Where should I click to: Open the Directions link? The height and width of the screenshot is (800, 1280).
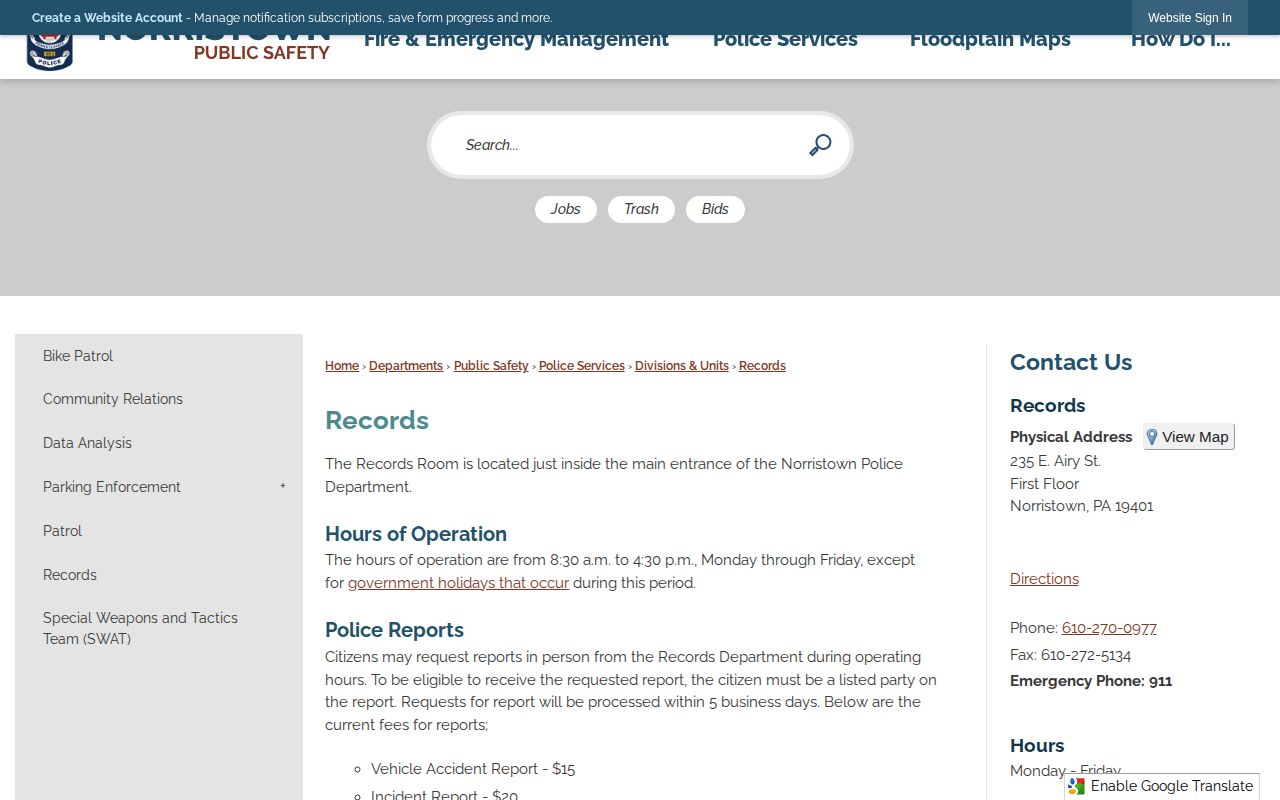[x=1044, y=579]
